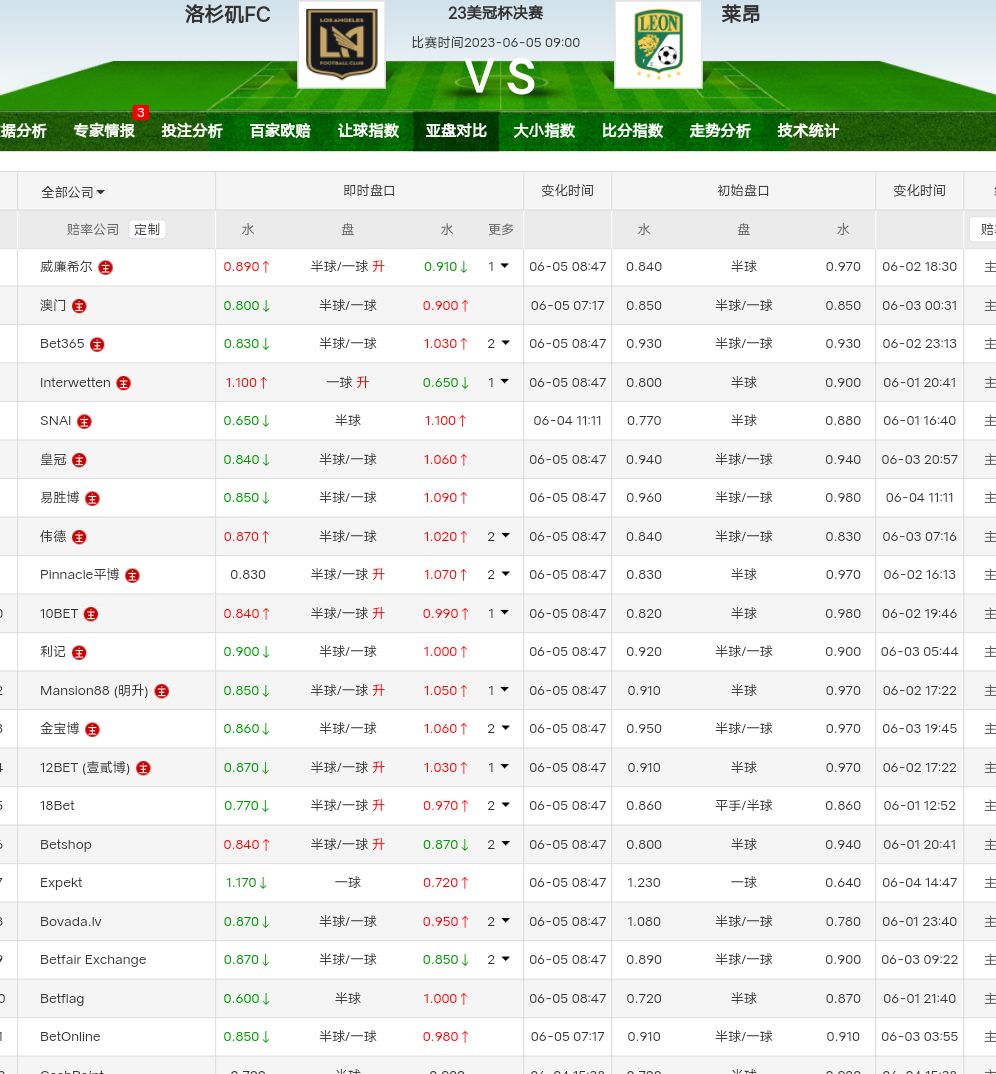
Task: Click the red 主 badge beside Interwetten
Action: [123, 383]
